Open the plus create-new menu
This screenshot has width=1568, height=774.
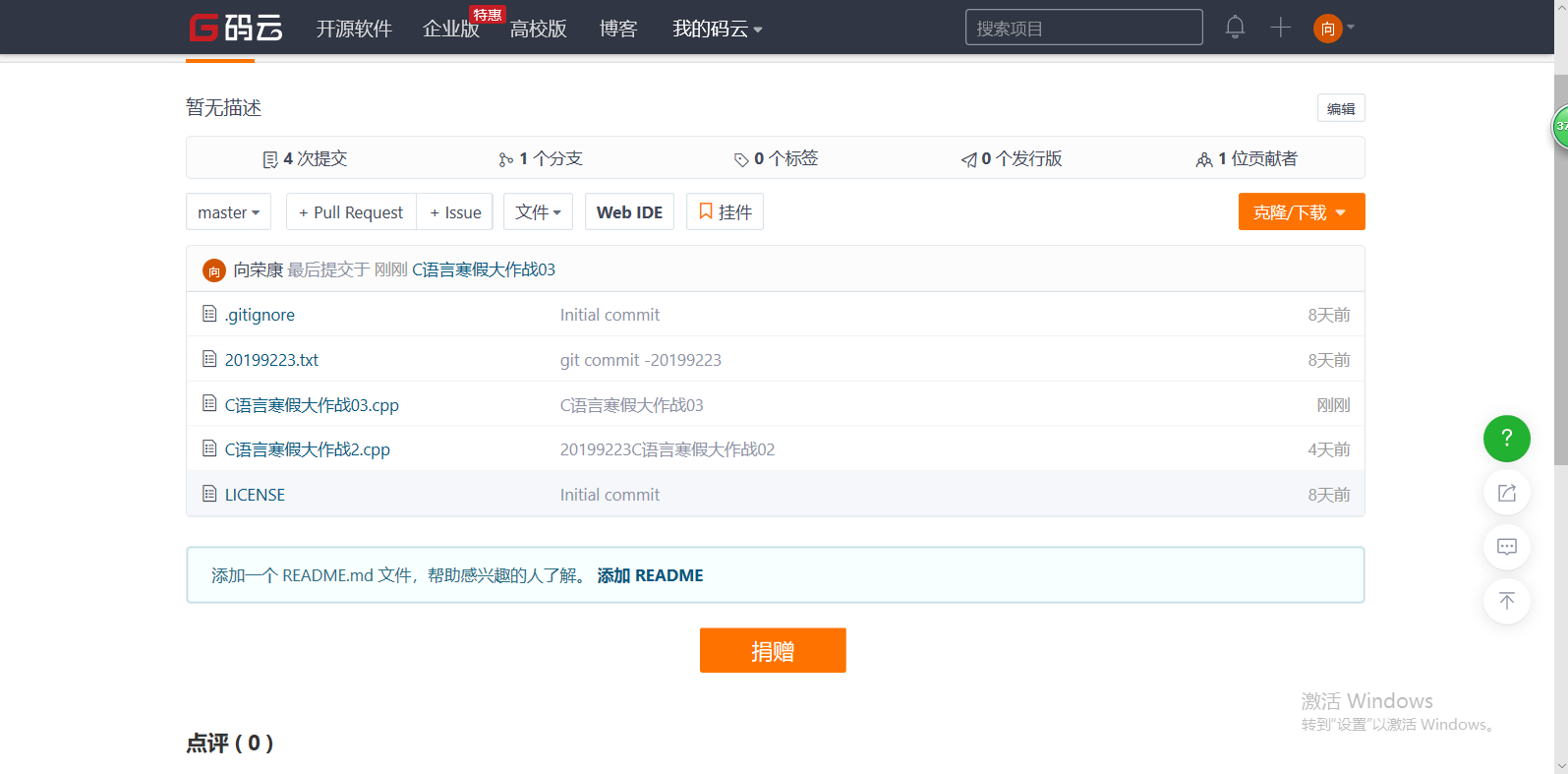[1280, 28]
